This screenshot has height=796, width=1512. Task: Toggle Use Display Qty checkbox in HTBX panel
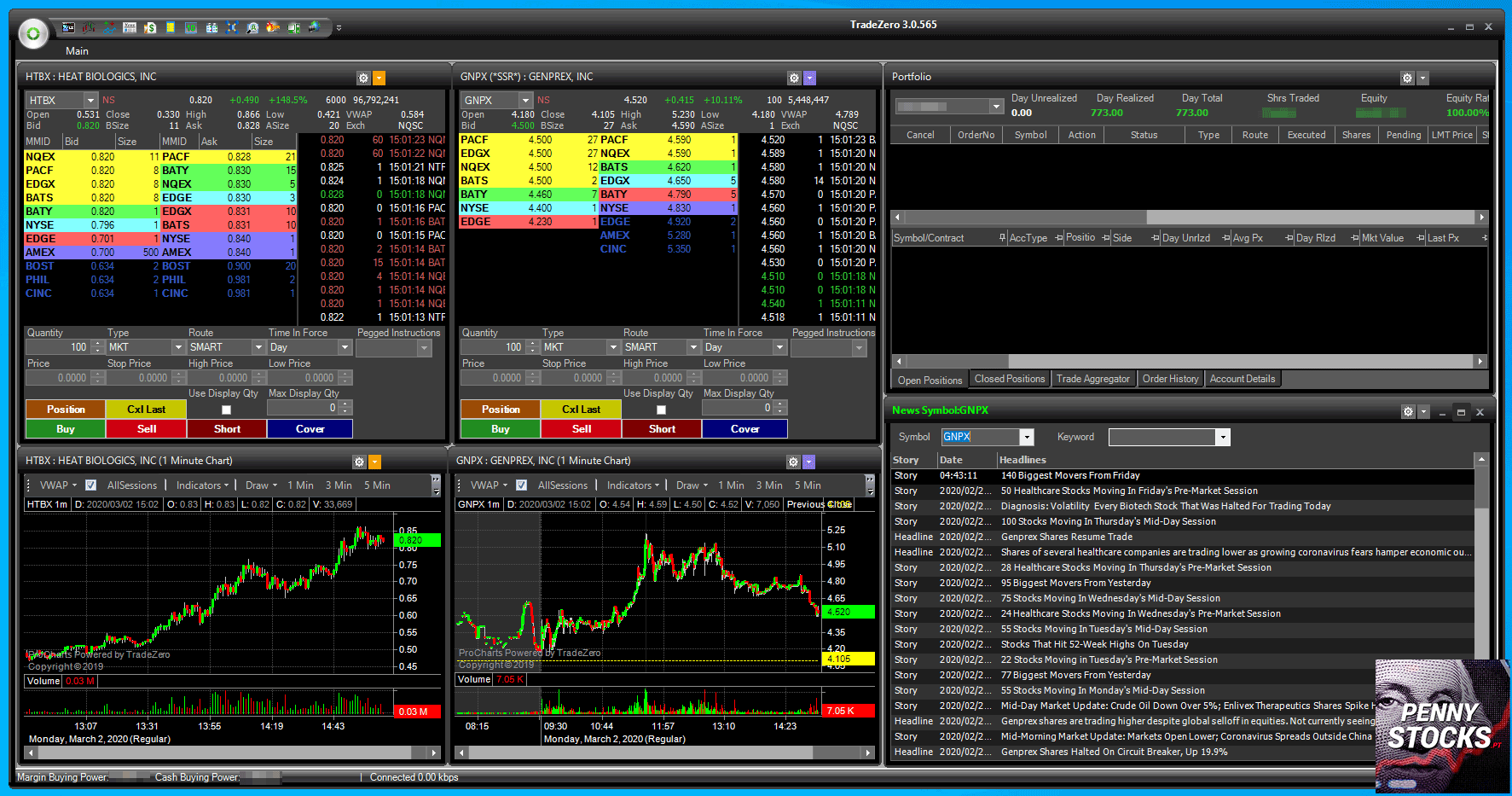[x=227, y=410]
